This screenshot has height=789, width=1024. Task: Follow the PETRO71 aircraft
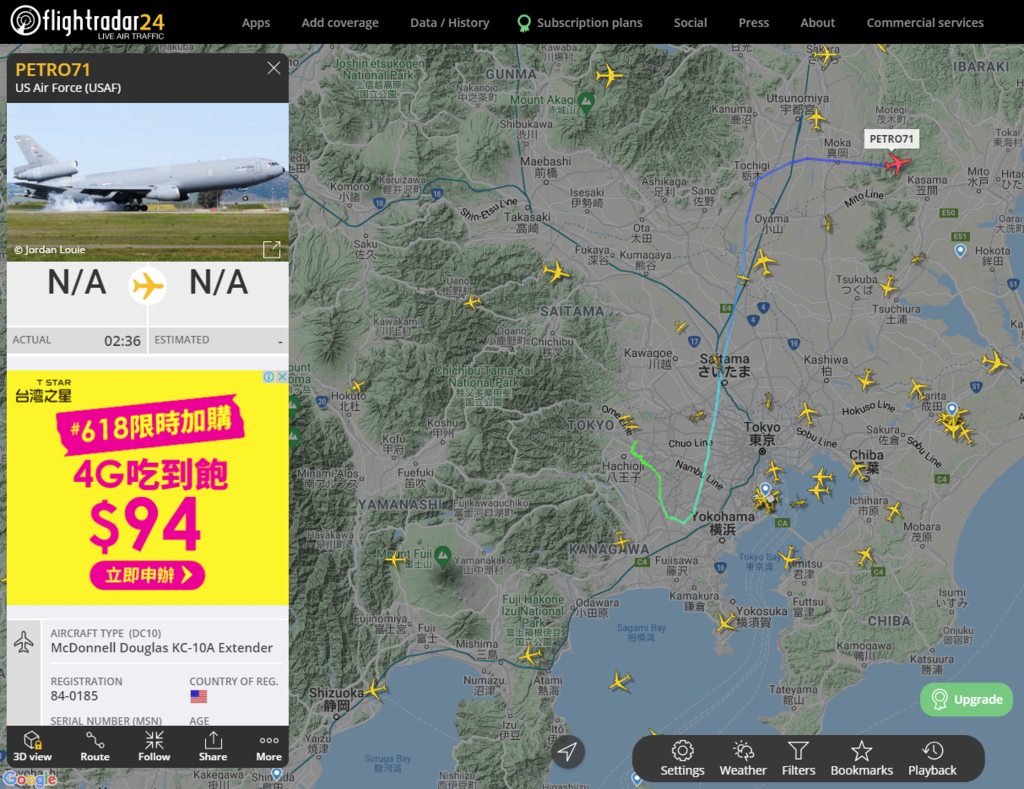pos(154,747)
